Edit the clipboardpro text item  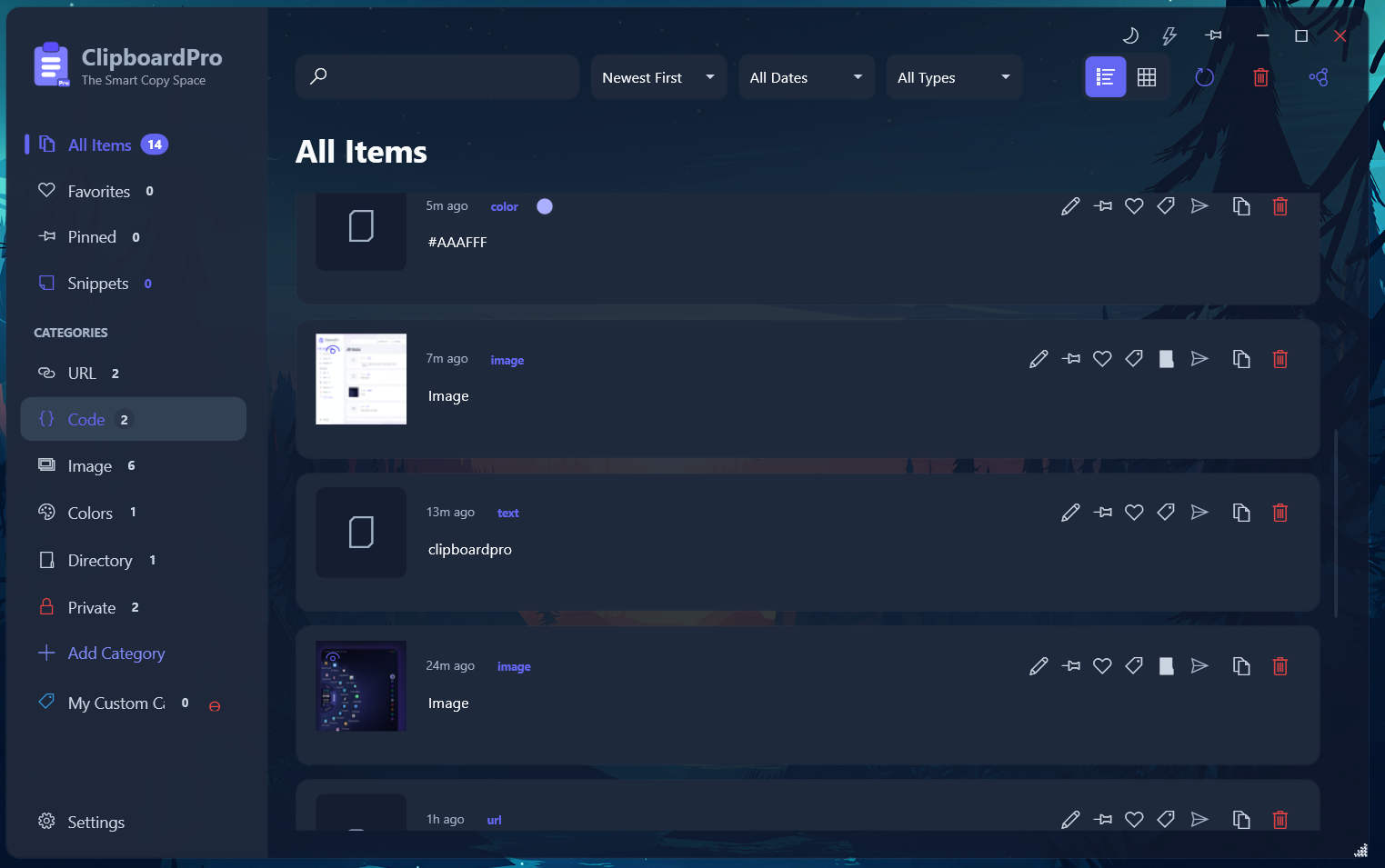[x=1070, y=513]
